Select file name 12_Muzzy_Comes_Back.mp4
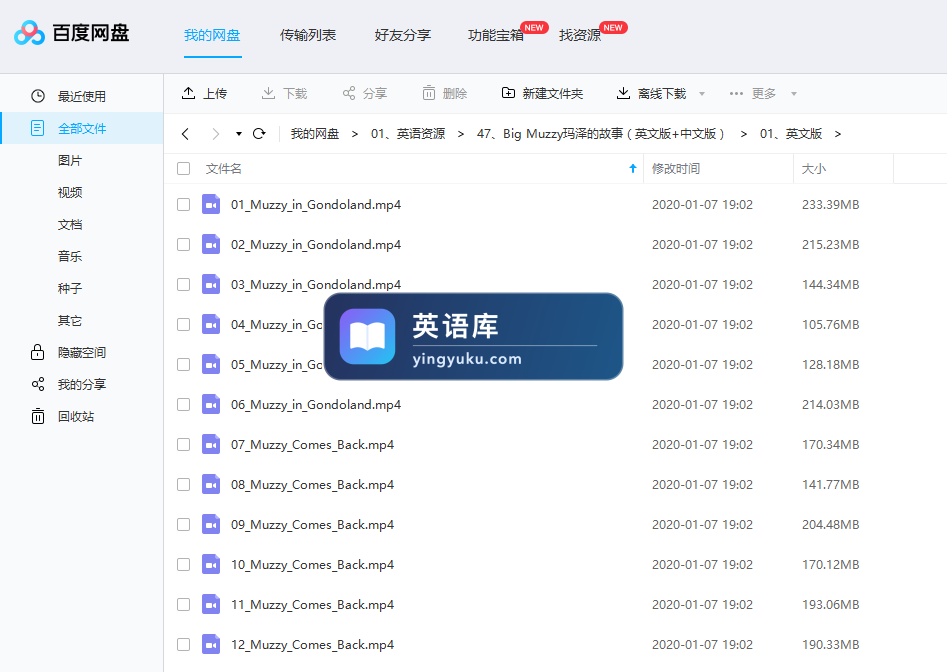 tap(312, 645)
